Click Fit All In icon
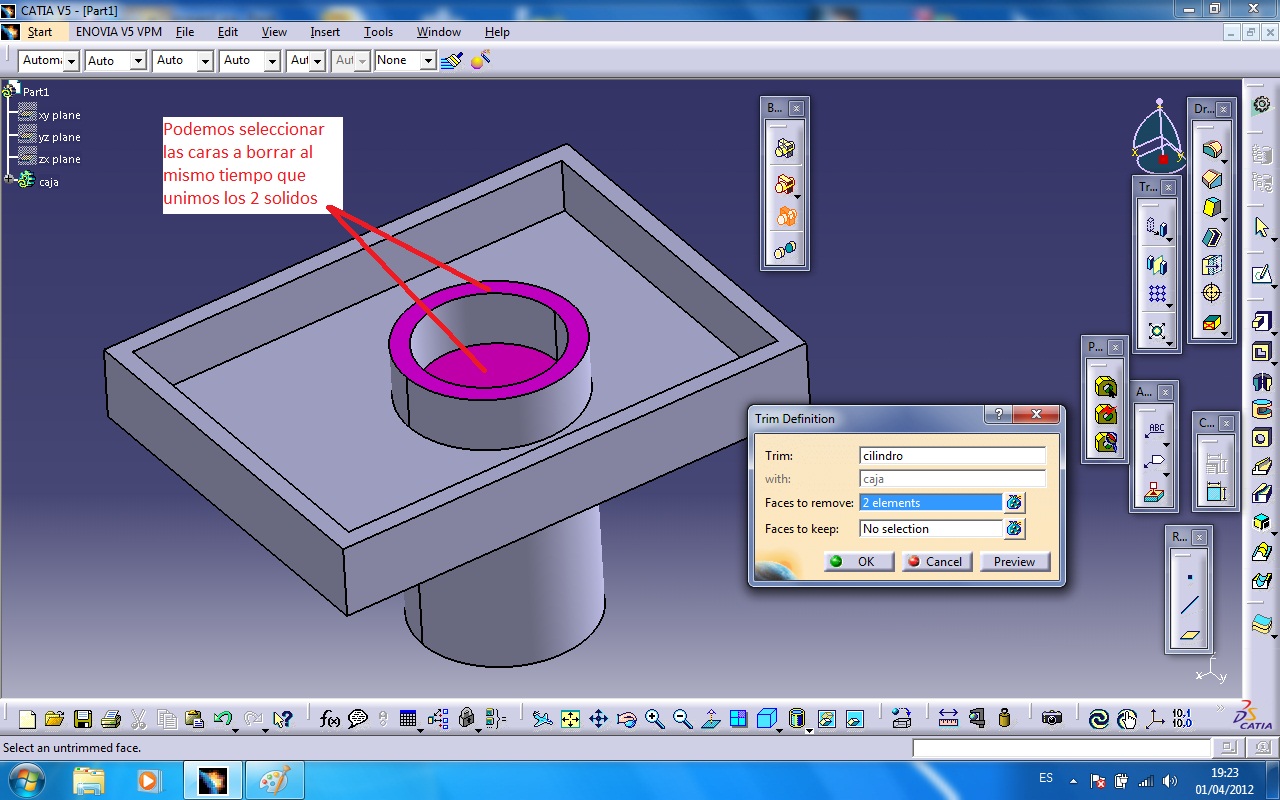This screenshot has height=800, width=1280. point(570,718)
